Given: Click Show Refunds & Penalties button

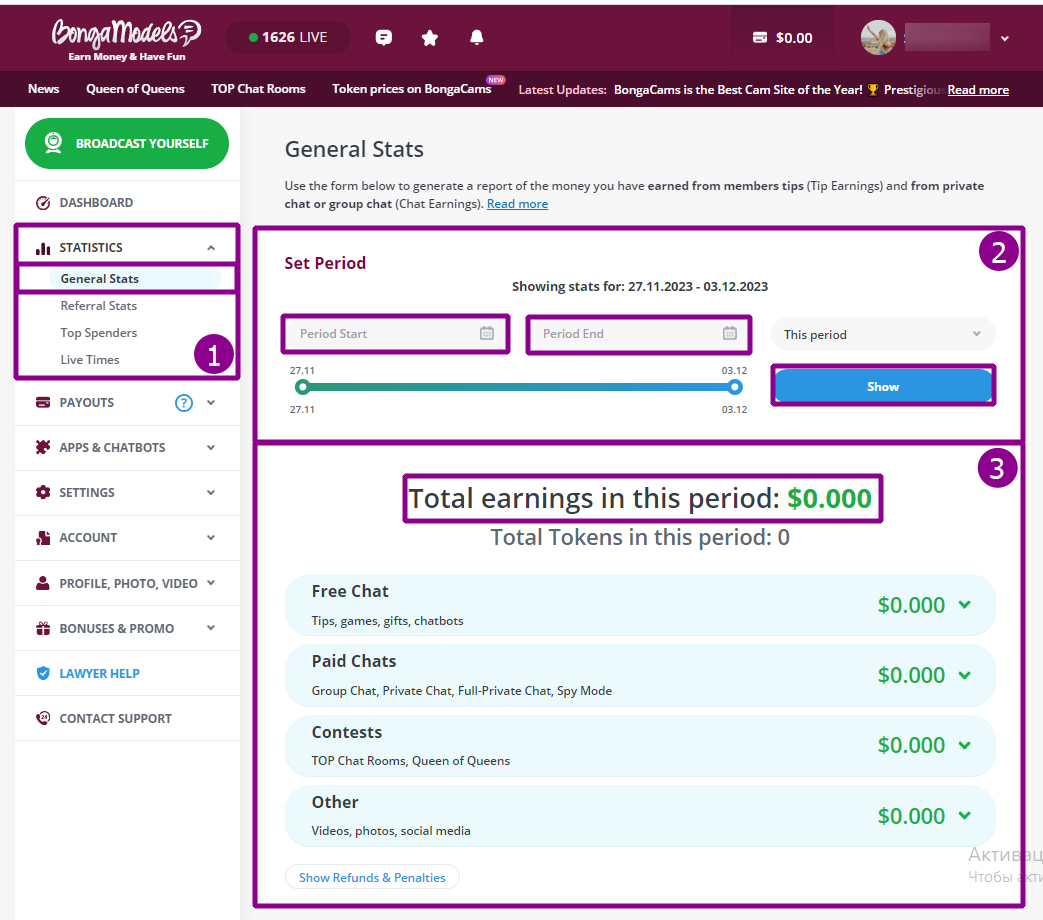Looking at the screenshot, I should (x=372, y=877).
